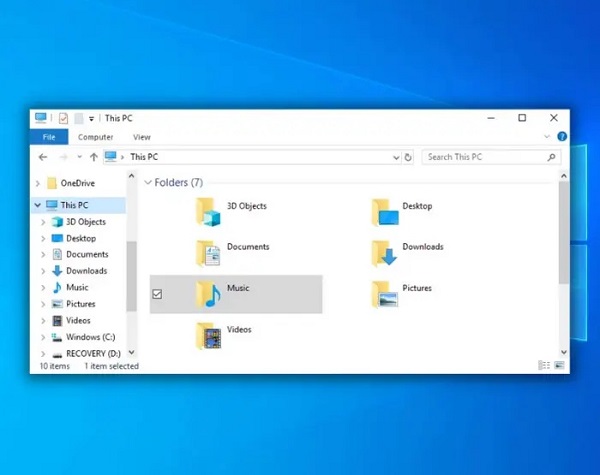Switch to Details view icon in status bar

click(x=544, y=366)
